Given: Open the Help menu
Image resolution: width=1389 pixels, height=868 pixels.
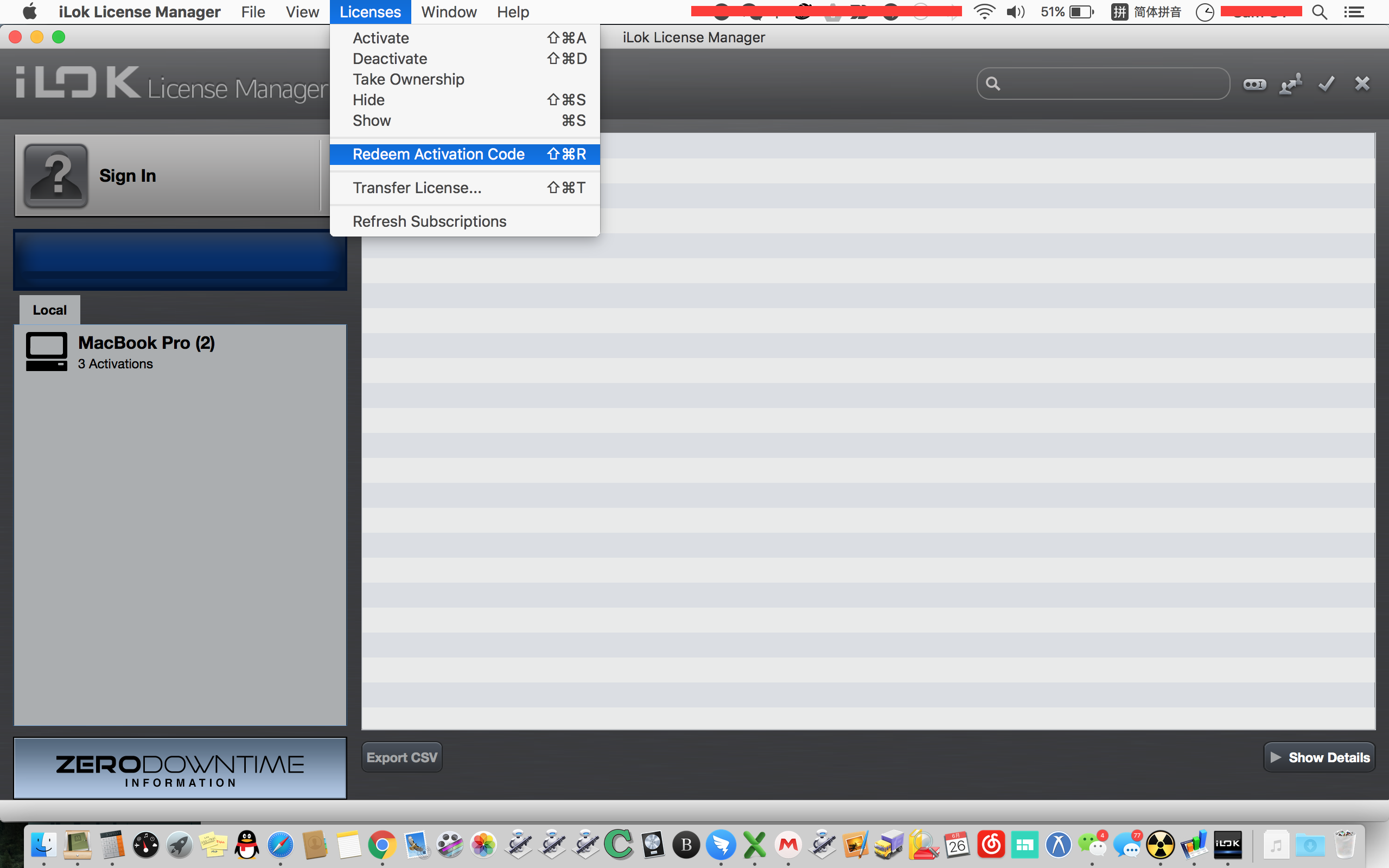Looking at the screenshot, I should (513, 12).
